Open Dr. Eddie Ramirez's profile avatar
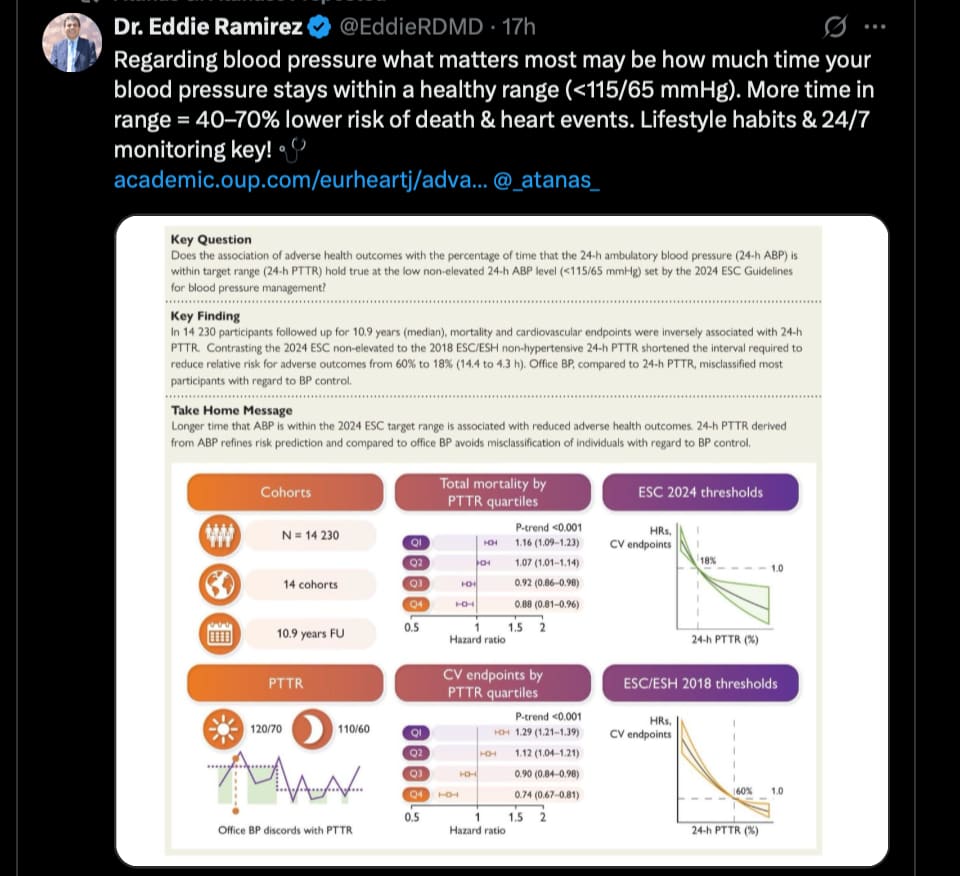Image resolution: width=960 pixels, height=876 pixels. [x=72, y=43]
